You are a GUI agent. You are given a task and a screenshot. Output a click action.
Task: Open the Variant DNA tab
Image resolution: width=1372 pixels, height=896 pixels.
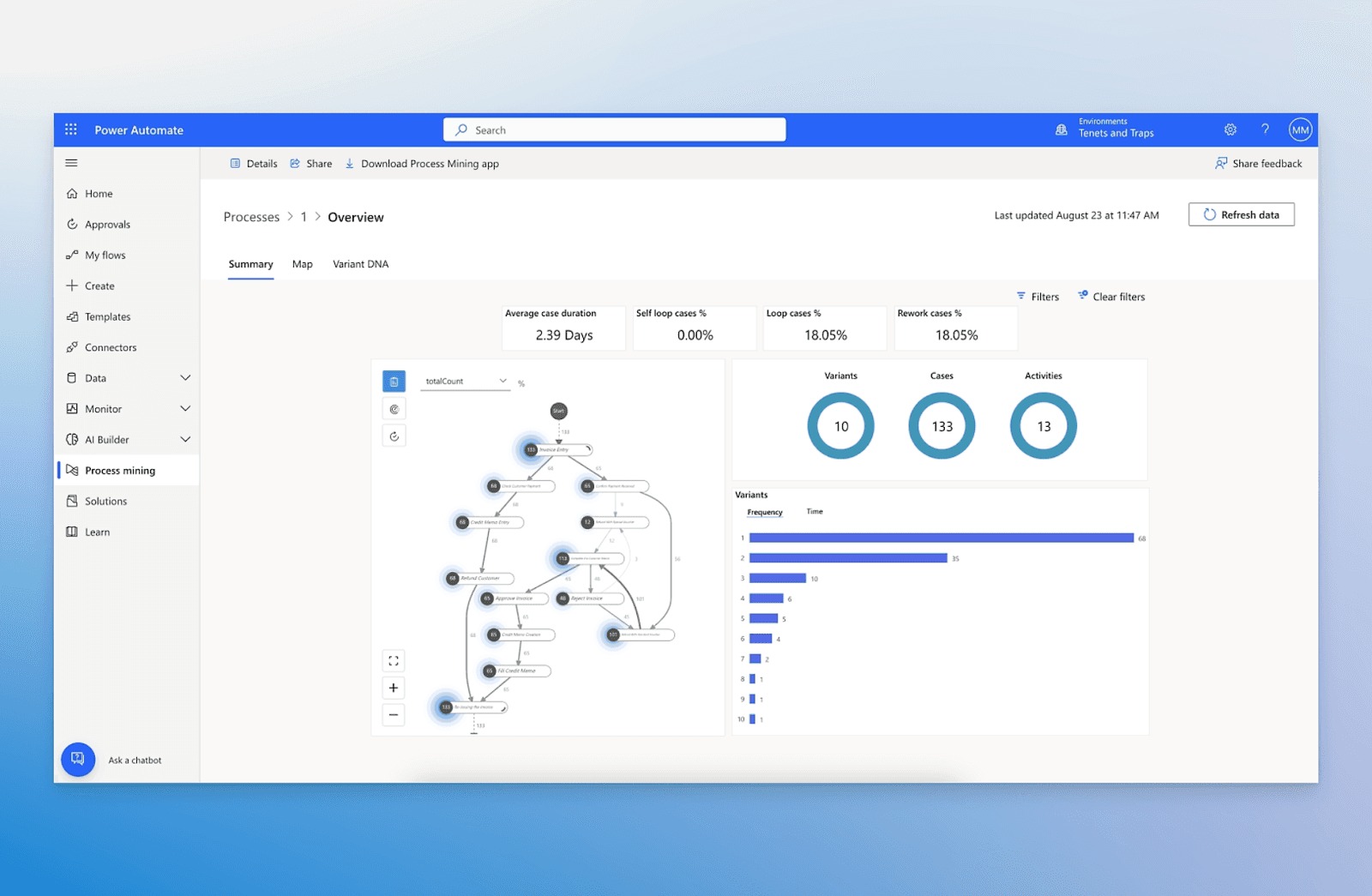tap(360, 264)
